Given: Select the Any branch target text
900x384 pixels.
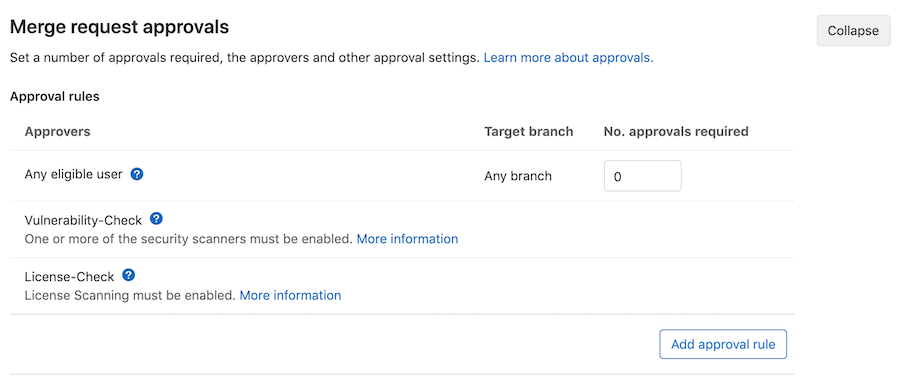Looking at the screenshot, I should [518, 176].
